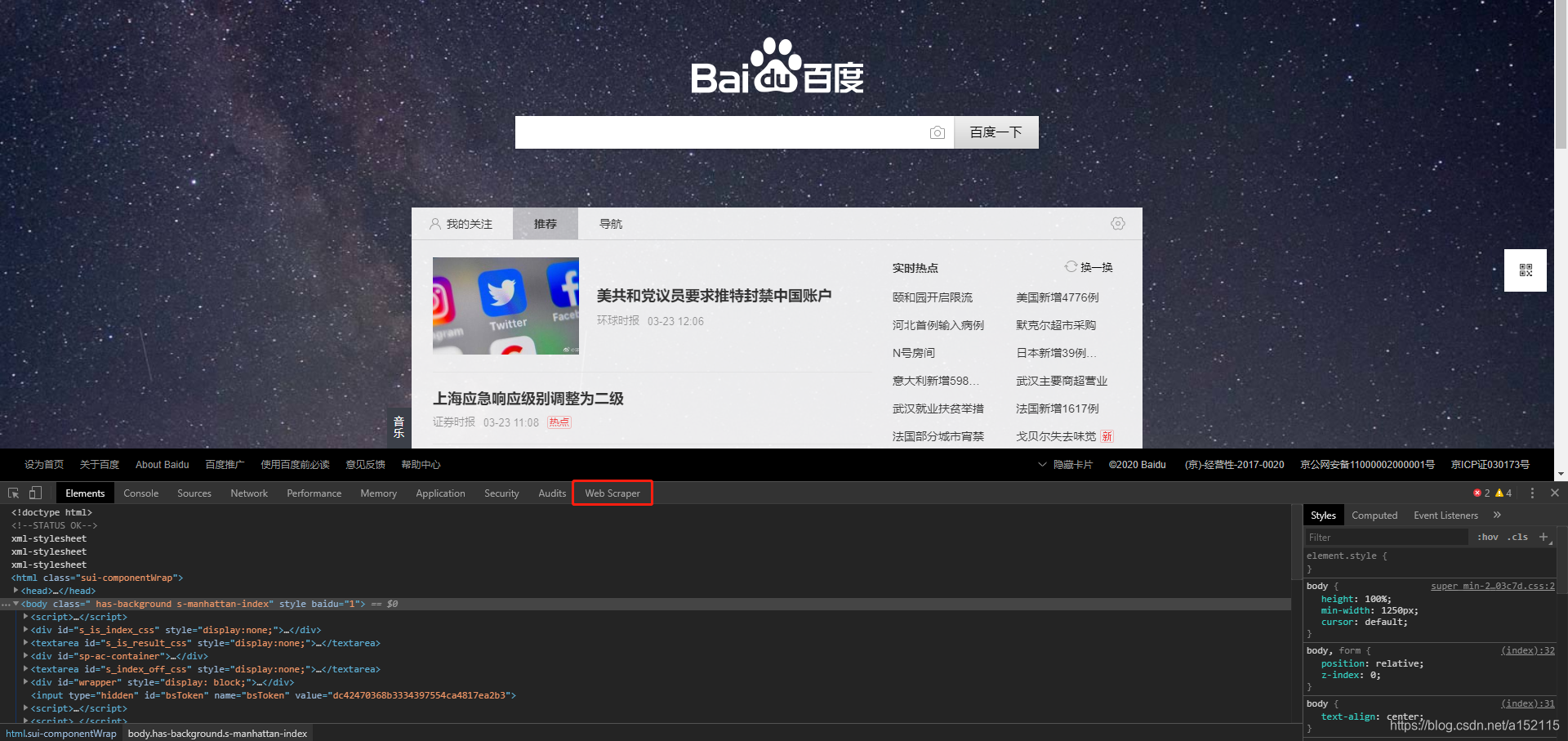Switch to the Console tab

(x=140, y=493)
